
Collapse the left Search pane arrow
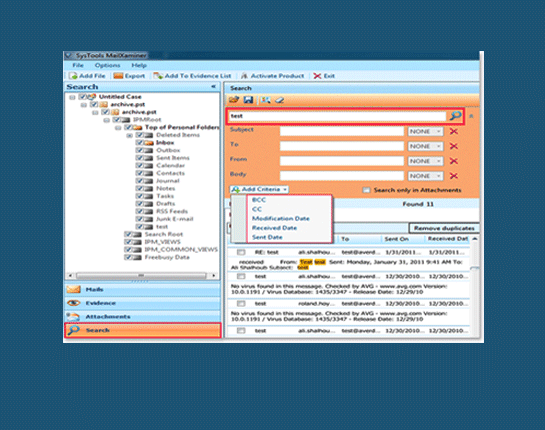[x=213, y=87]
